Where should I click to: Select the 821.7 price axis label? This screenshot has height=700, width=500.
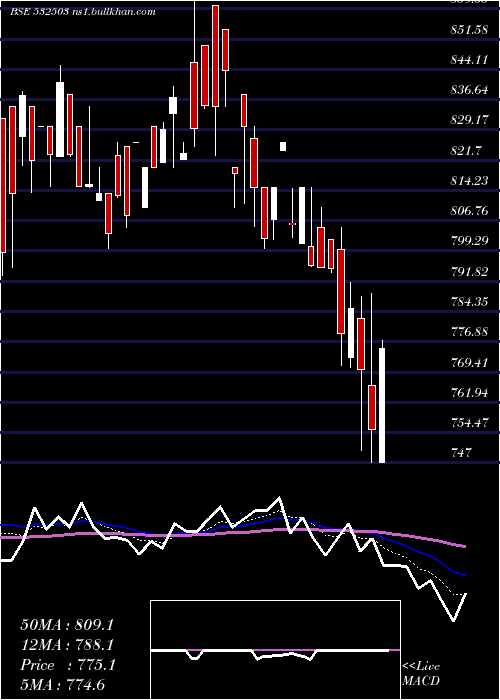tap(466, 151)
